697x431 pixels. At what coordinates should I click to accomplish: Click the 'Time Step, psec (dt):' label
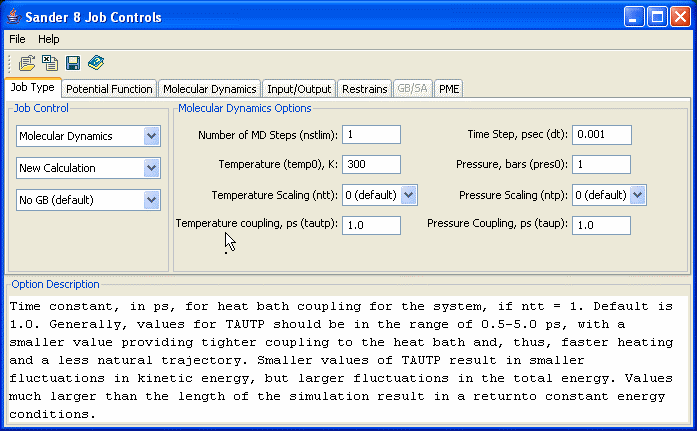(x=517, y=134)
